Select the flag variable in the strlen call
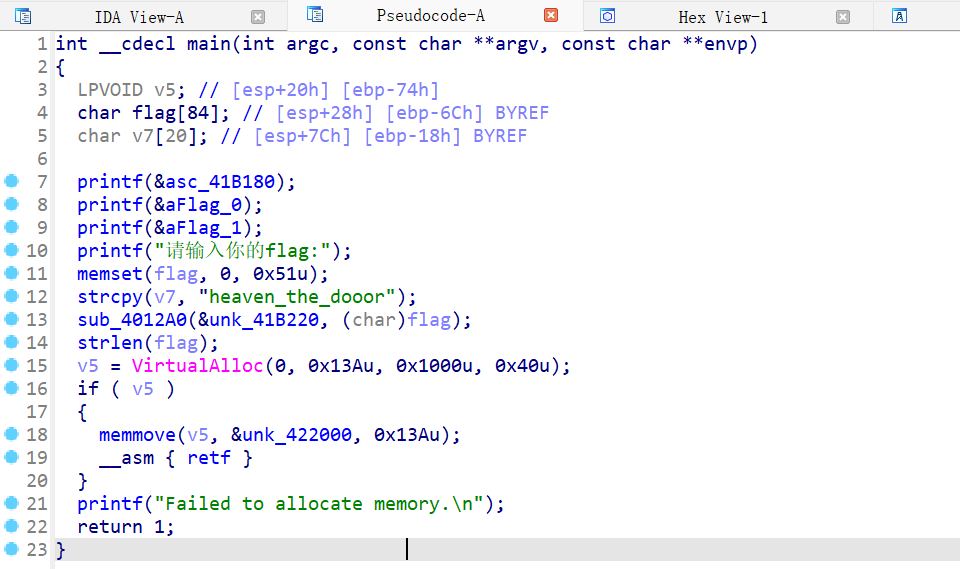Image resolution: width=960 pixels, height=569 pixels. 170,343
